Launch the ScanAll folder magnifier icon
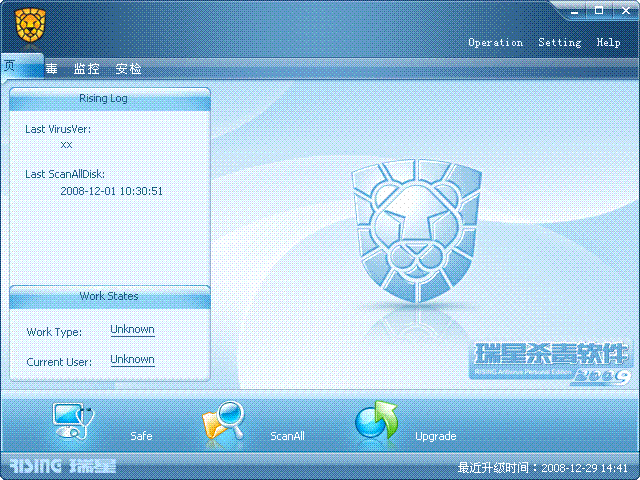 coord(223,421)
